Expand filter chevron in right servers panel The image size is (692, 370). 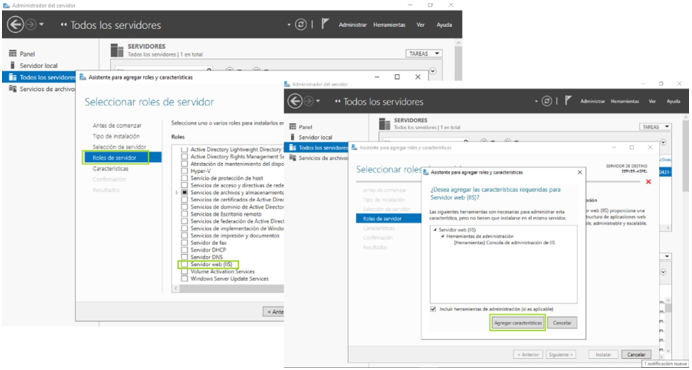coord(663,142)
